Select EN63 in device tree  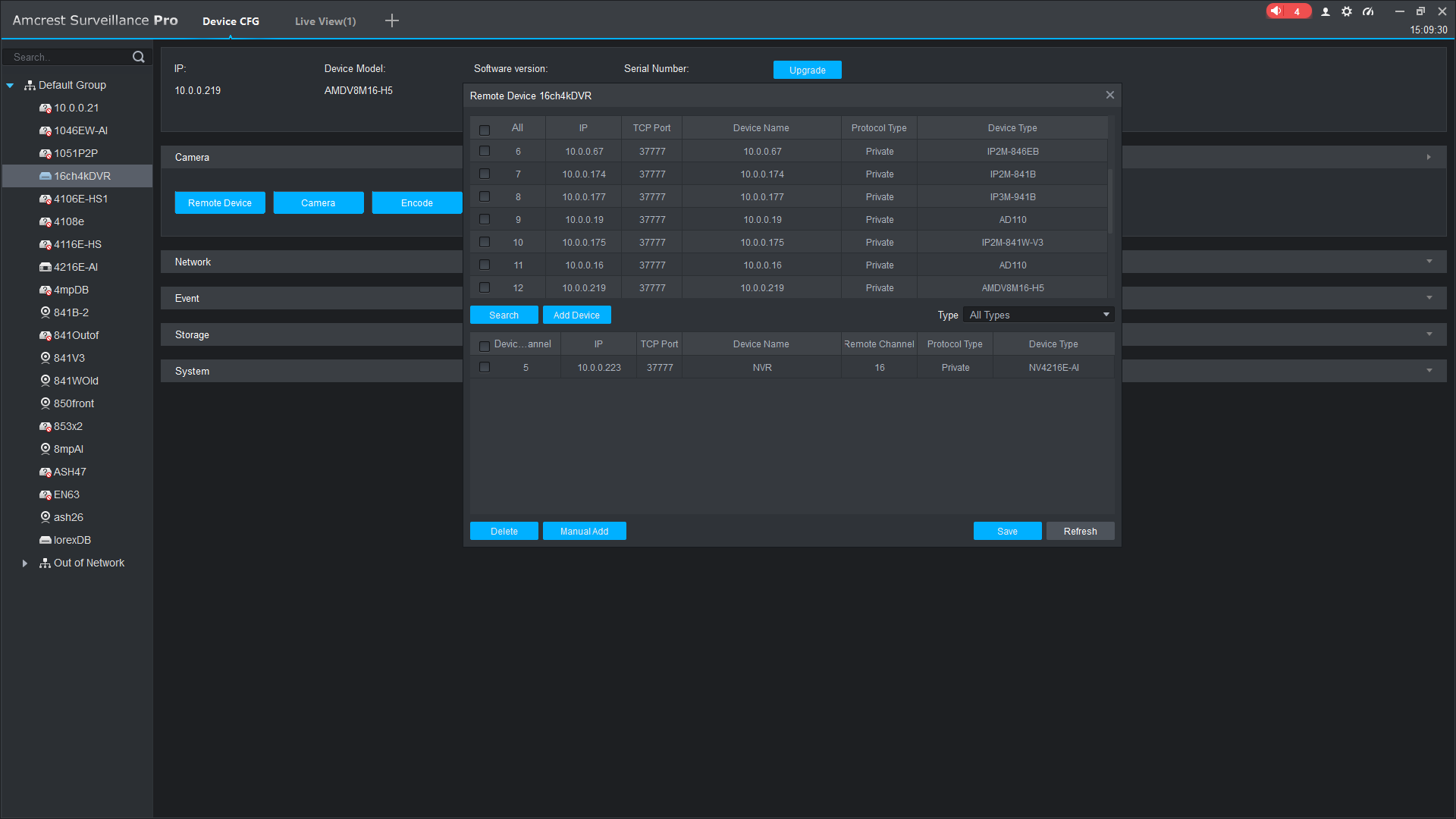pyautogui.click(x=67, y=494)
